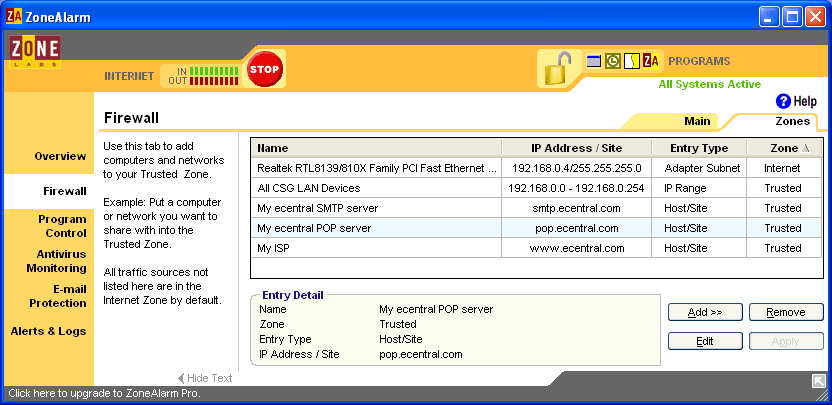This screenshot has width=832, height=405.
Task: Click the resize icon in bottom-right corner
Action: tap(818, 381)
